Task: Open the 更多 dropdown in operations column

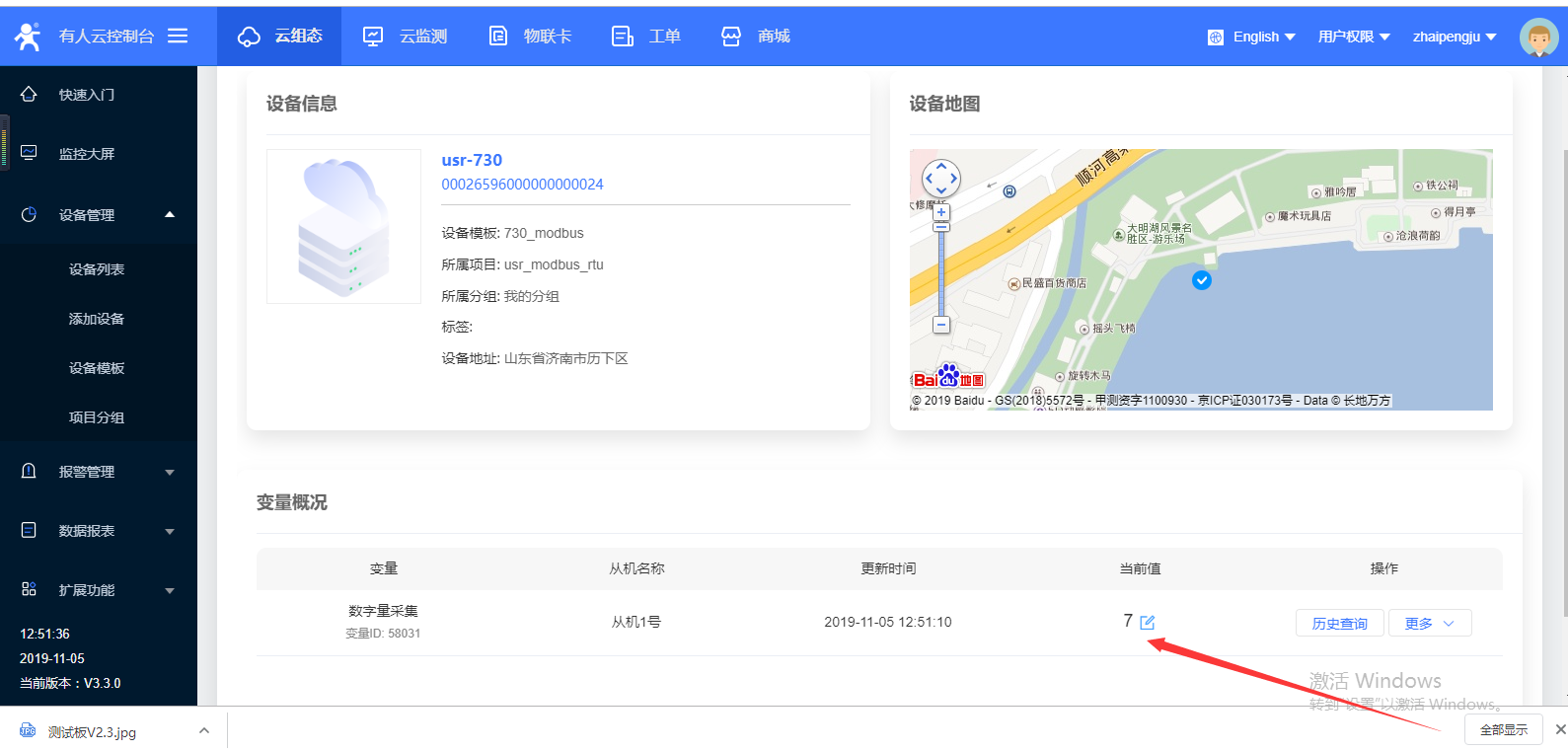Action: 1429,623
